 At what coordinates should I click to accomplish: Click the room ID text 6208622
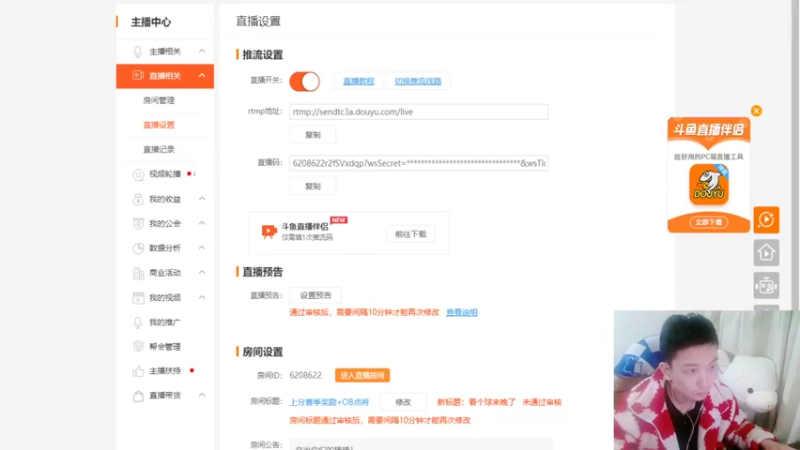click(x=305, y=376)
